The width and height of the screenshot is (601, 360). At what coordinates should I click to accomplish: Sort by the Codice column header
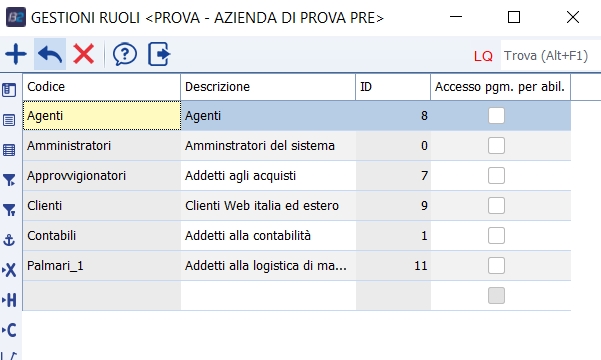click(x=102, y=87)
